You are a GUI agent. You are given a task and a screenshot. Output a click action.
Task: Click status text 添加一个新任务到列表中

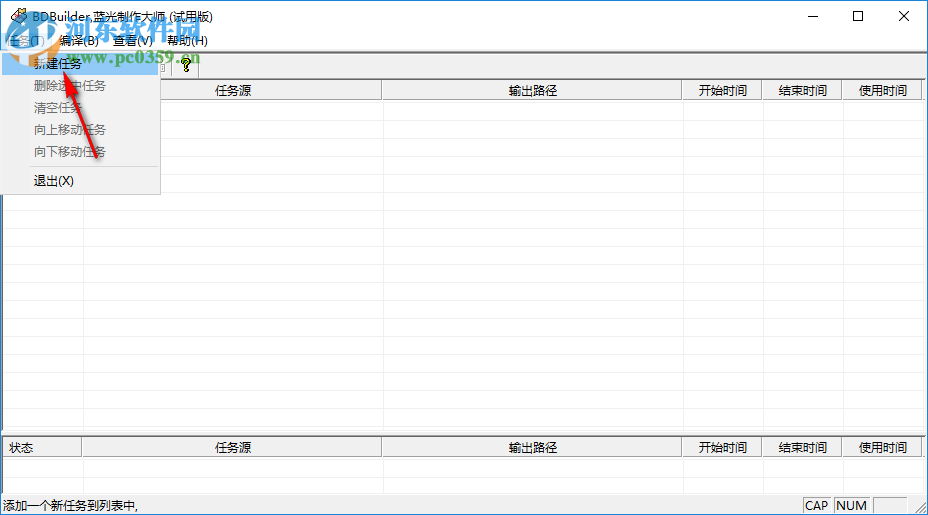click(x=70, y=506)
